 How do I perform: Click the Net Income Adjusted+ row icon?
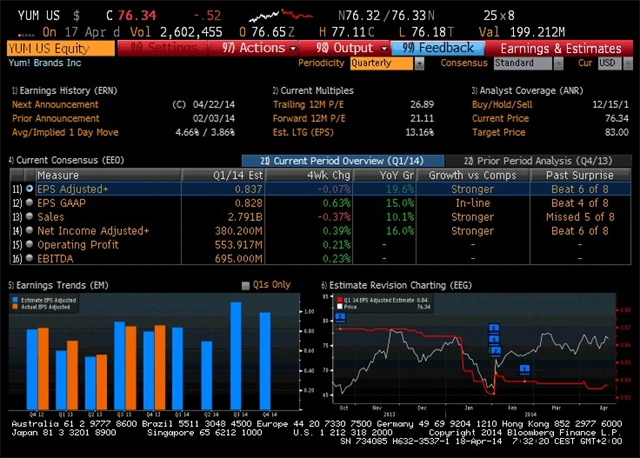point(28,230)
